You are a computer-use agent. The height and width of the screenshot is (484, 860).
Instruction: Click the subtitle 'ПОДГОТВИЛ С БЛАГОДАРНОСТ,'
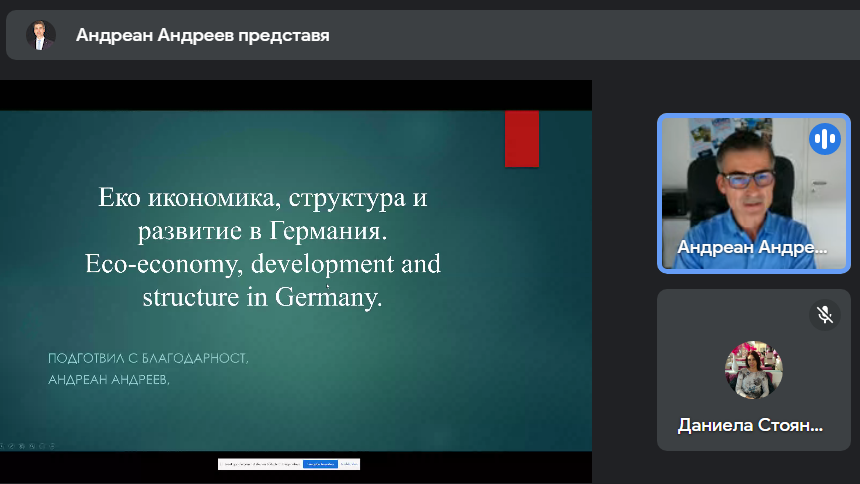[148, 358]
